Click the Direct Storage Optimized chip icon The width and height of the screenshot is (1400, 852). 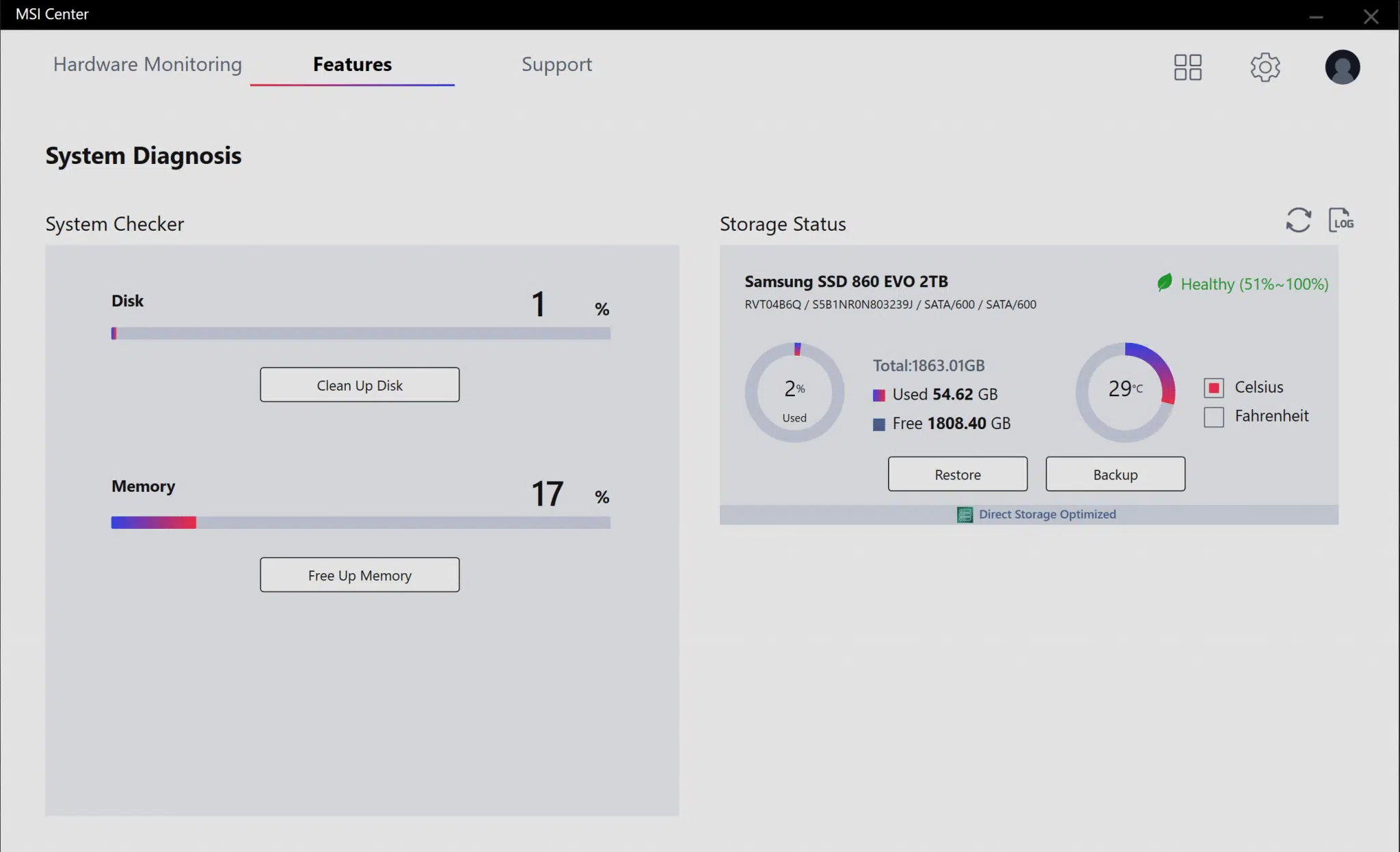coord(965,514)
